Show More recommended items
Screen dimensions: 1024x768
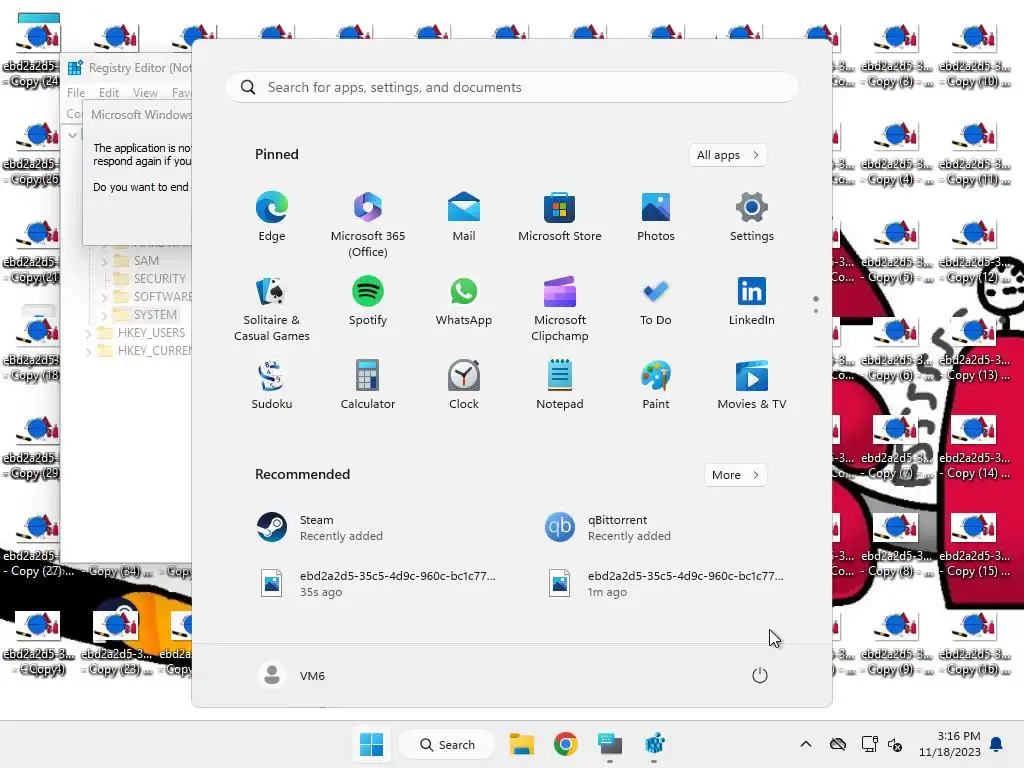pos(735,475)
